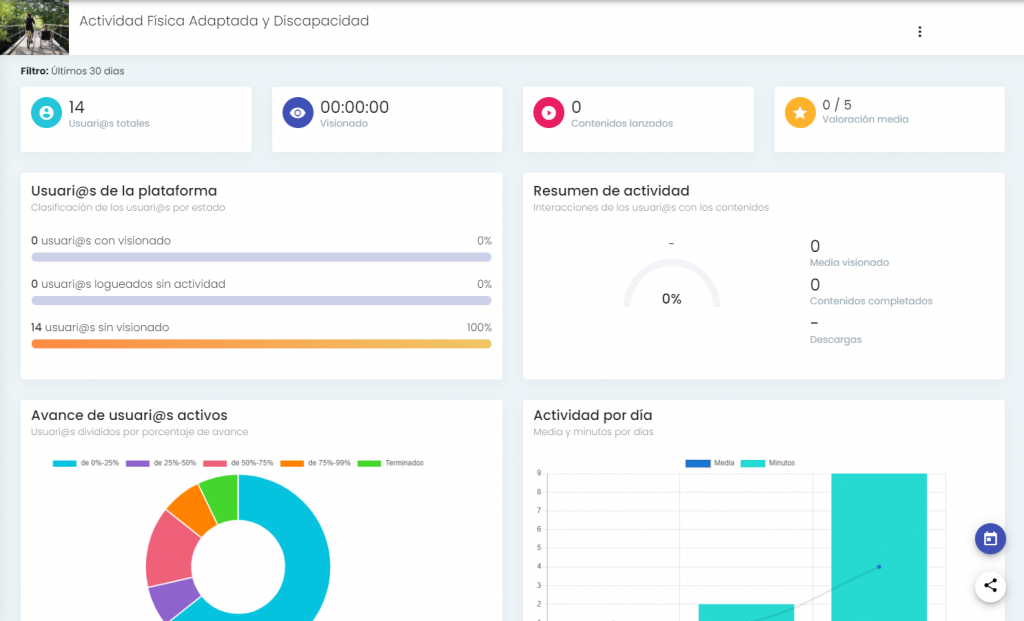Click the calendar date filter floating button
This screenshot has height=621, width=1024.
(x=990, y=539)
